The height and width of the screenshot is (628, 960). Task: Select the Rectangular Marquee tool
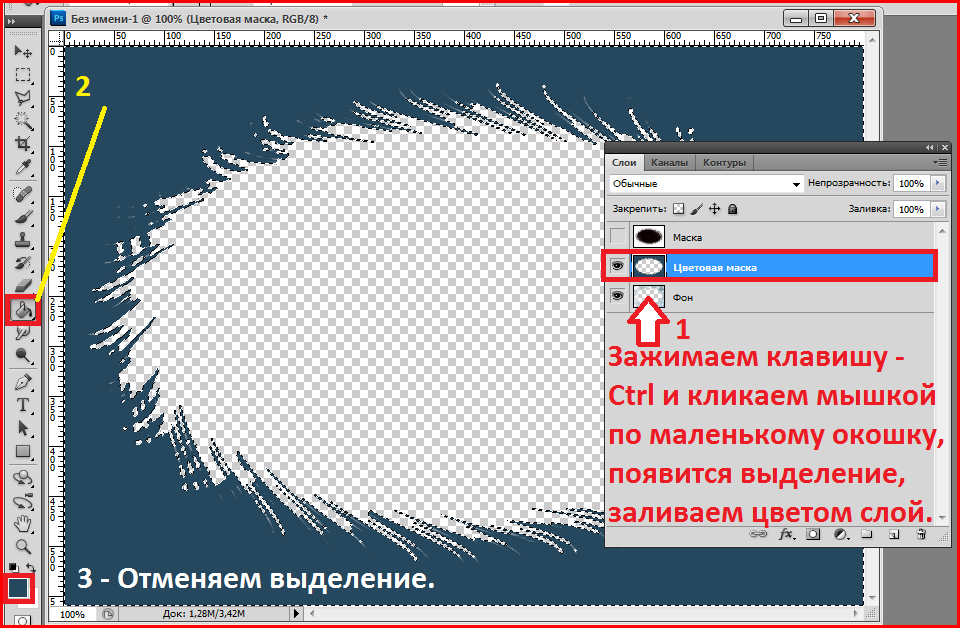point(23,75)
